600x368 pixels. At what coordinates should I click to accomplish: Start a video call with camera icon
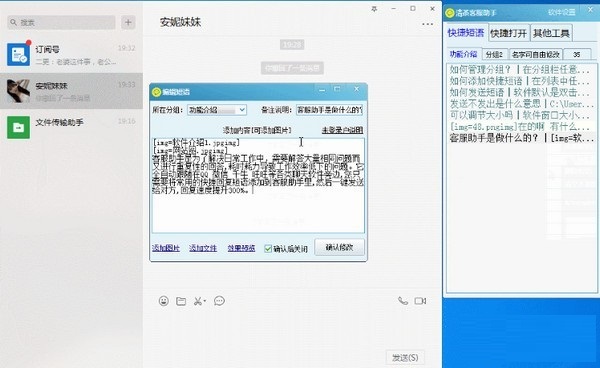420,301
